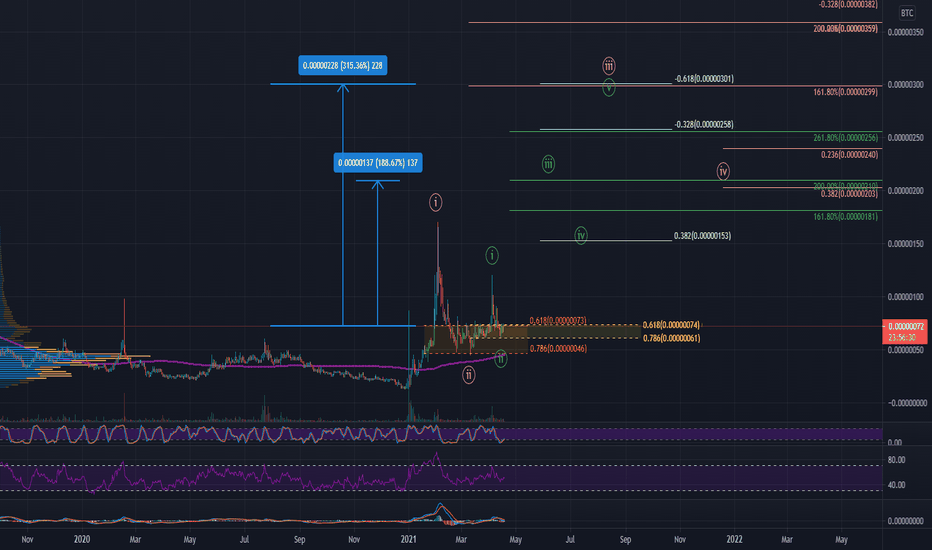Click 0.00000050 on the price axis
The height and width of the screenshot is (550, 932).
(x=905, y=350)
